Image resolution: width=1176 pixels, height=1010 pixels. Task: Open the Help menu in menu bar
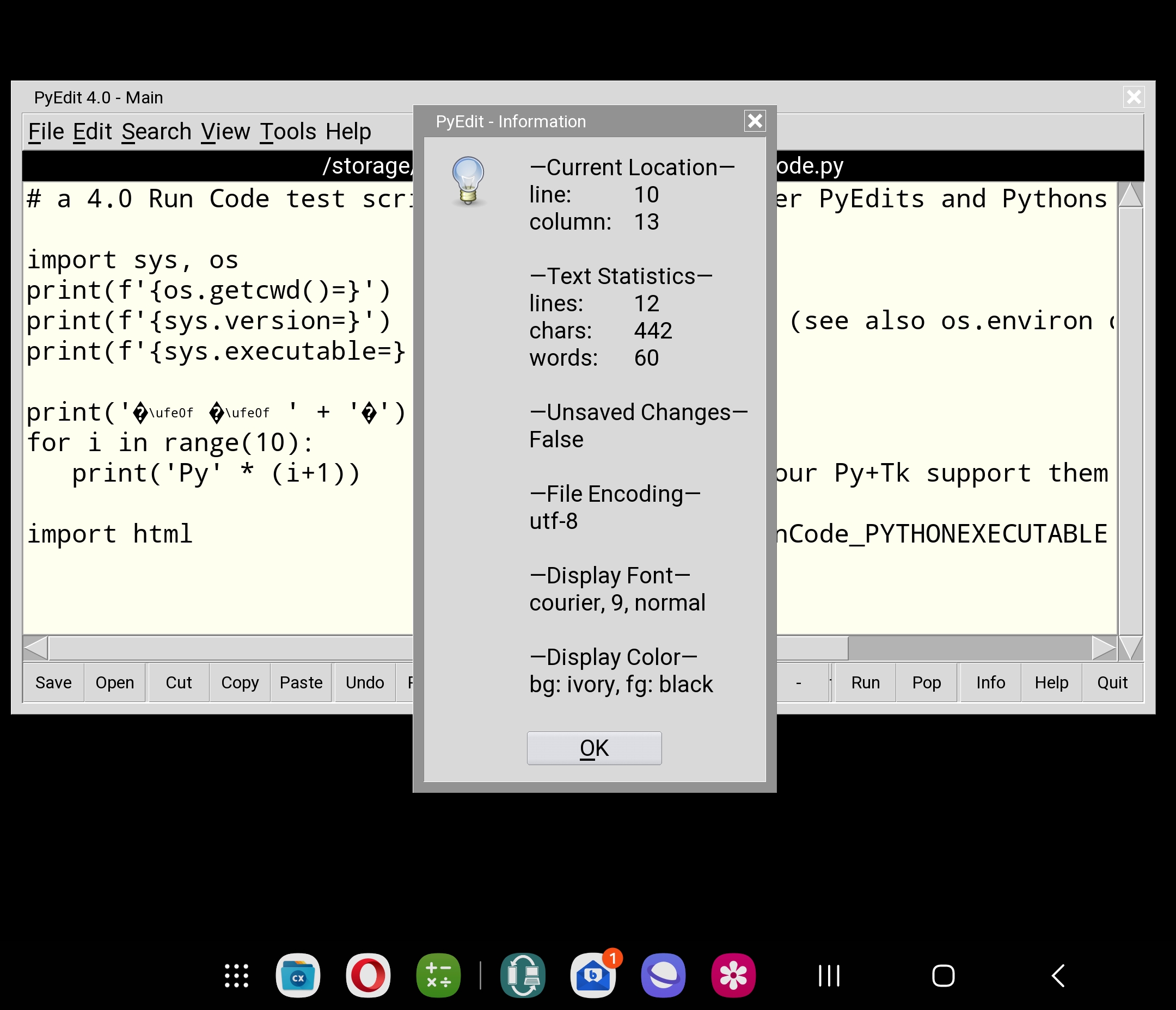[348, 132]
